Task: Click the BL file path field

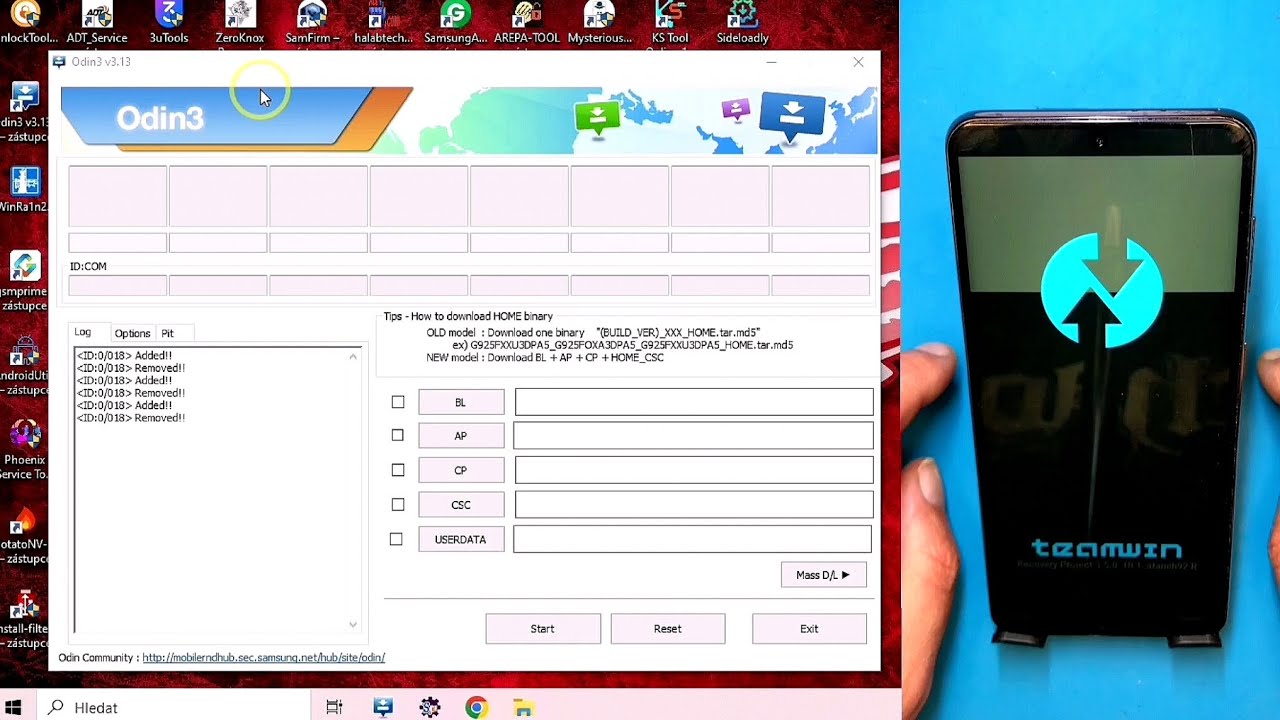Action: (x=694, y=402)
